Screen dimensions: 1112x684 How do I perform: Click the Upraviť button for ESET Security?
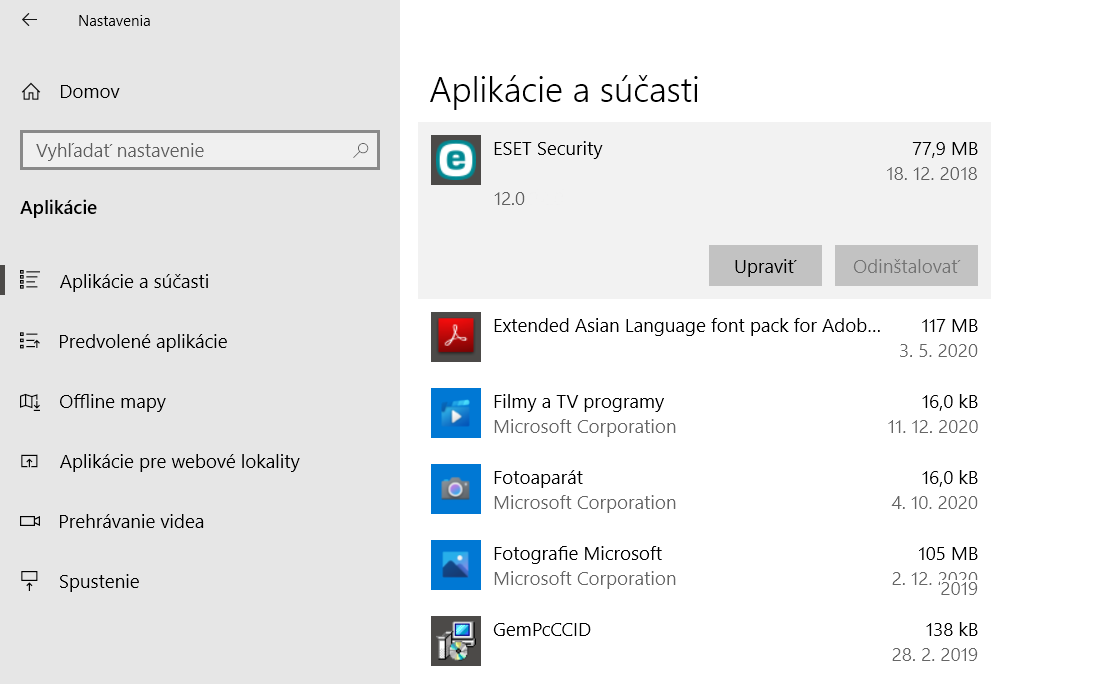click(x=765, y=266)
